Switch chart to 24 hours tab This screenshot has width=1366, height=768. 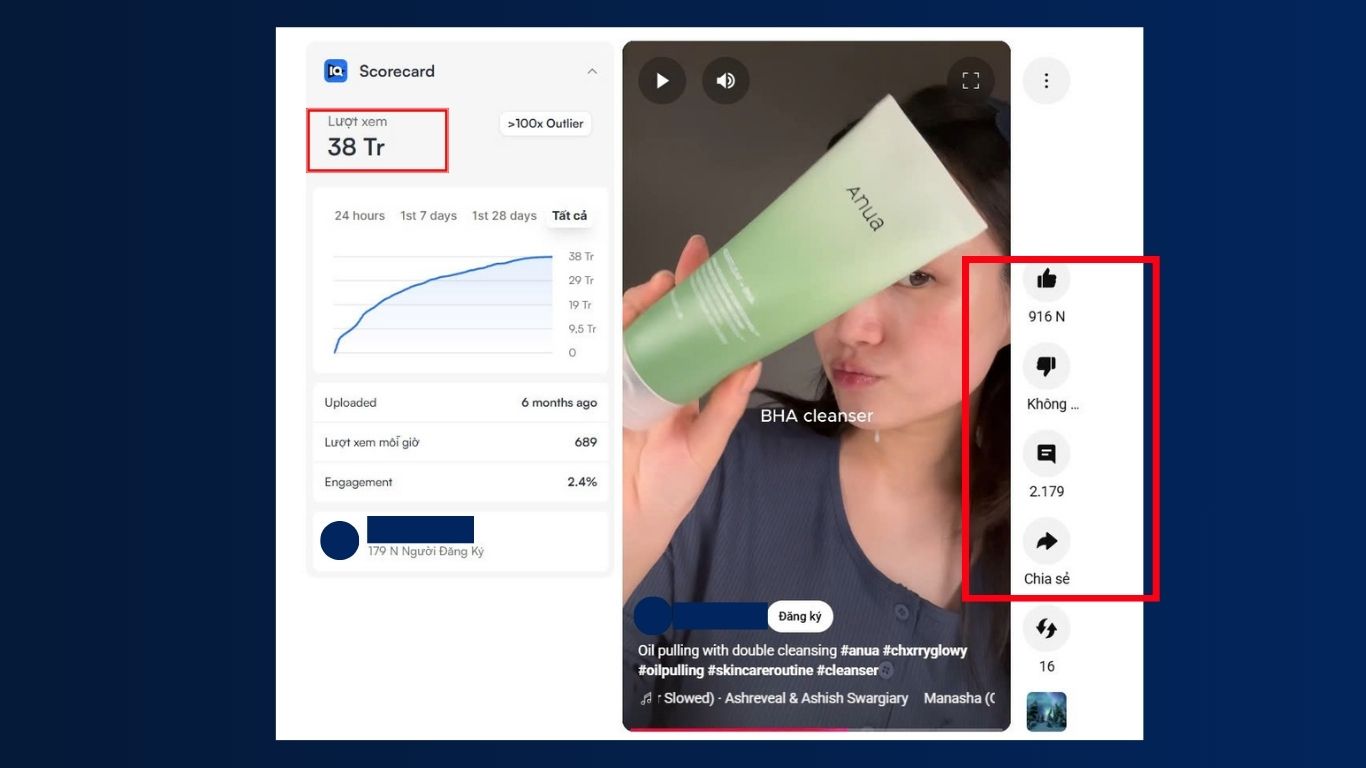click(x=360, y=216)
